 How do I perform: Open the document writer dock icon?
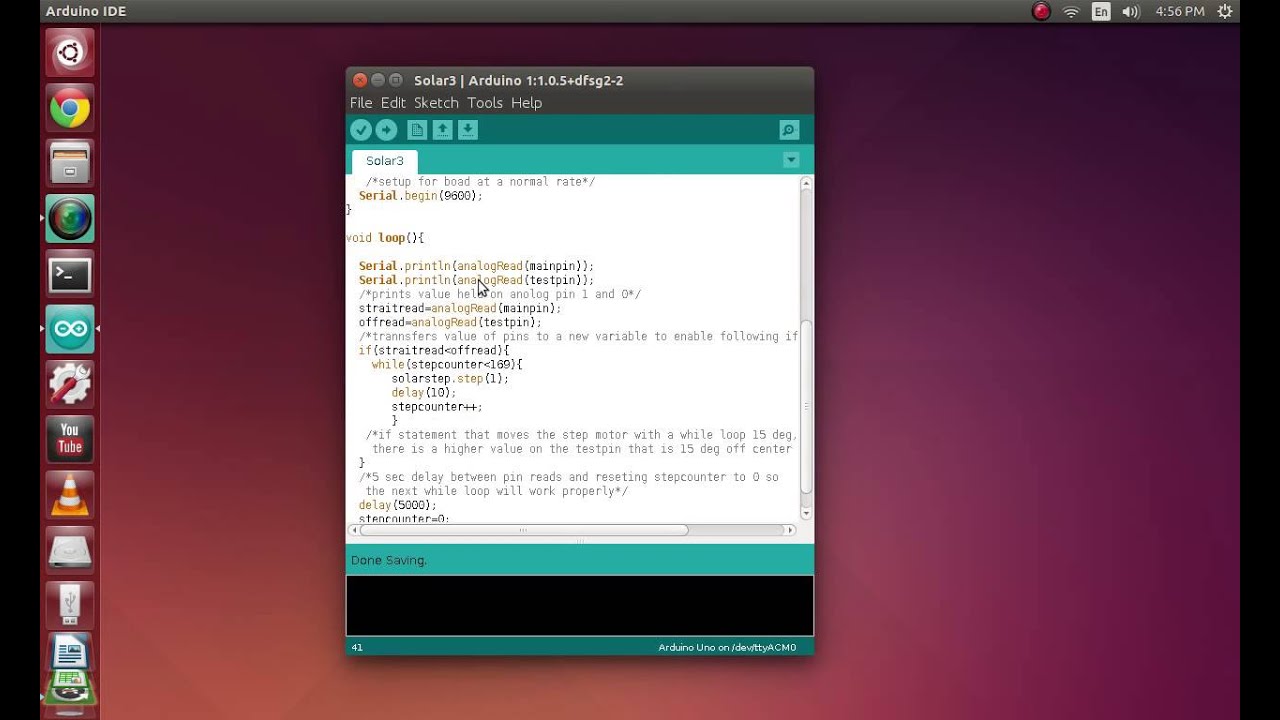coord(70,651)
